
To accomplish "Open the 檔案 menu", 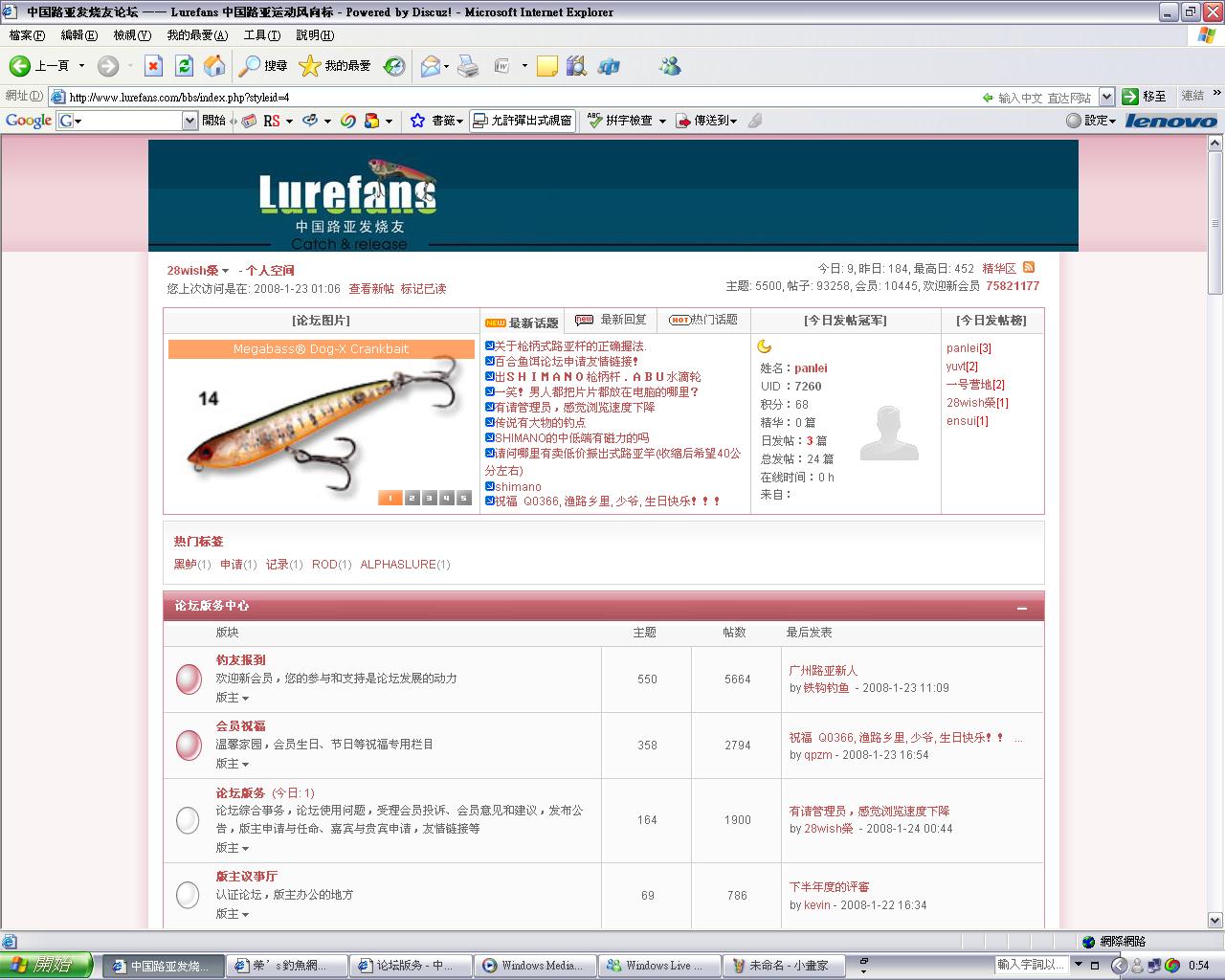I will [x=27, y=35].
